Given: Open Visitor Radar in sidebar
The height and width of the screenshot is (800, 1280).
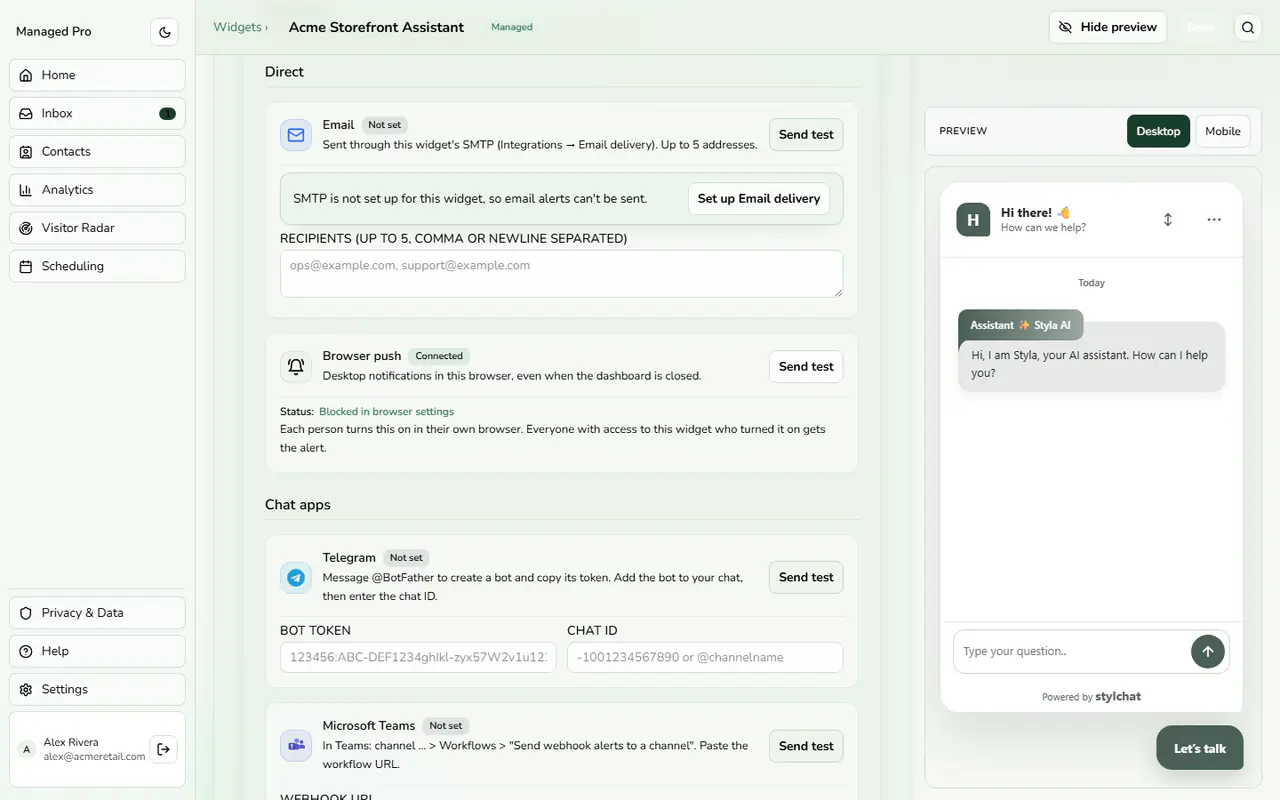Looking at the screenshot, I should coord(97,228).
